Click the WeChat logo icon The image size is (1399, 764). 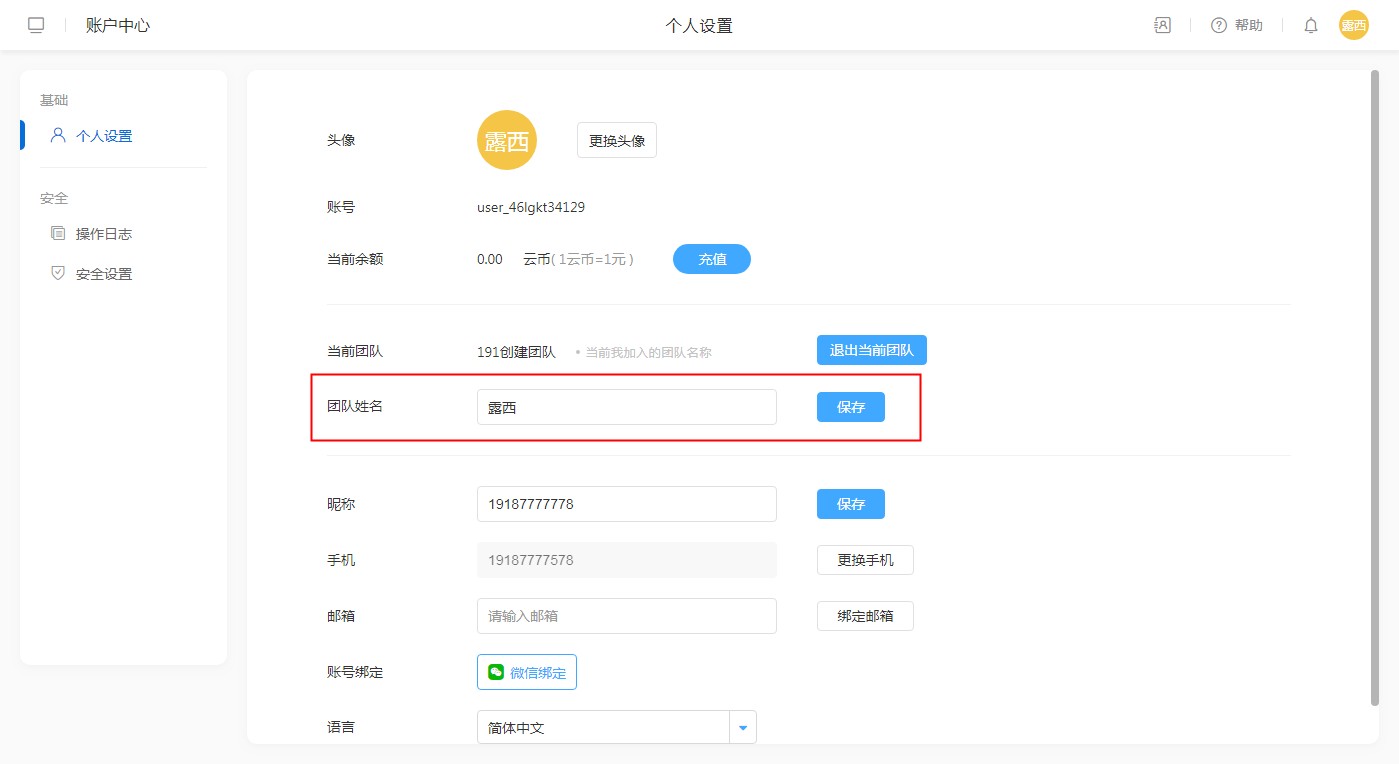[x=496, y=672]
